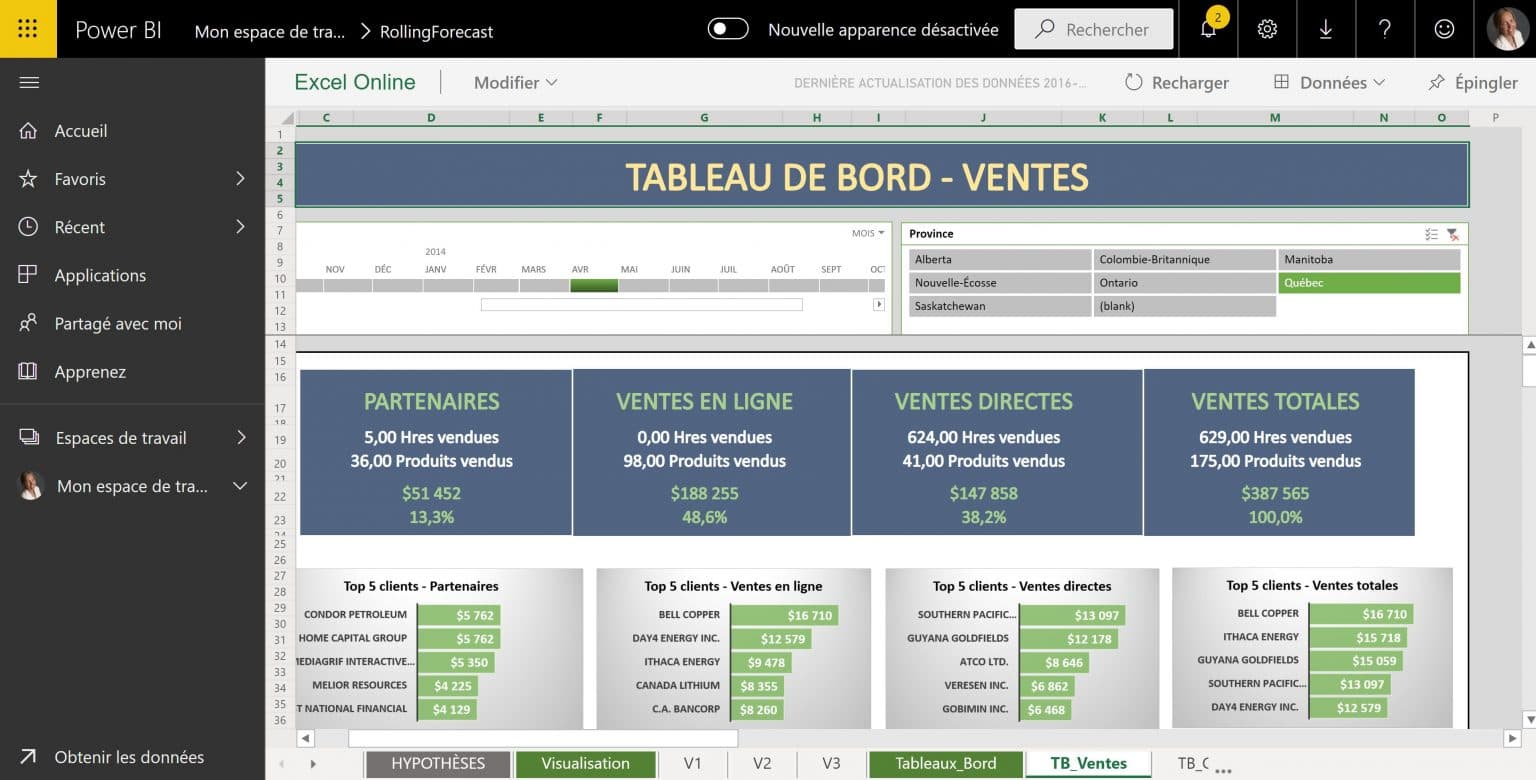The image size is (1536, 780).
Task: Click the download icon in the top bar
Action: click(x=1326, y=29)
